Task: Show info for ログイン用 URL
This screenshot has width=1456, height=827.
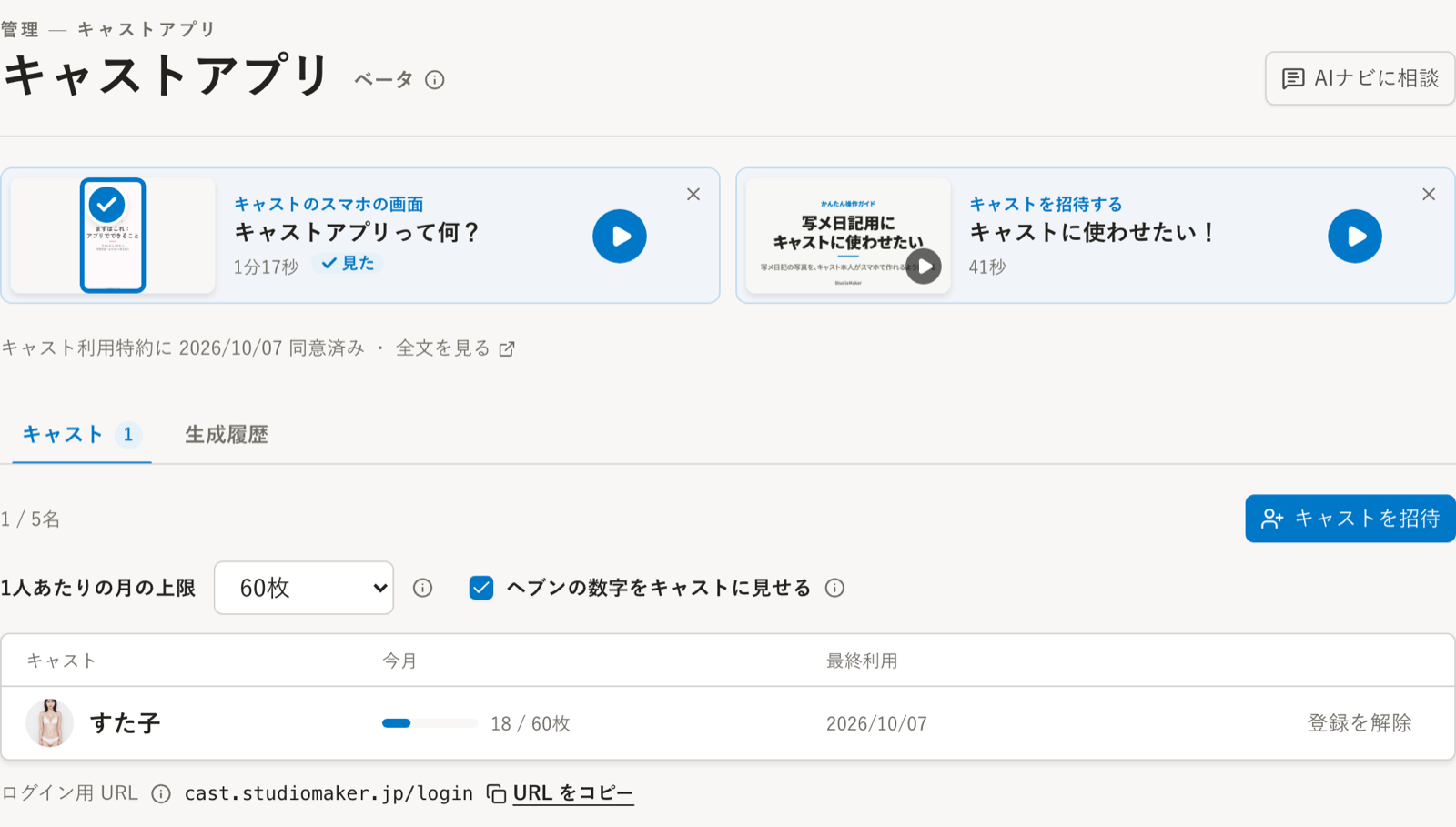Action: click(161, 794)
